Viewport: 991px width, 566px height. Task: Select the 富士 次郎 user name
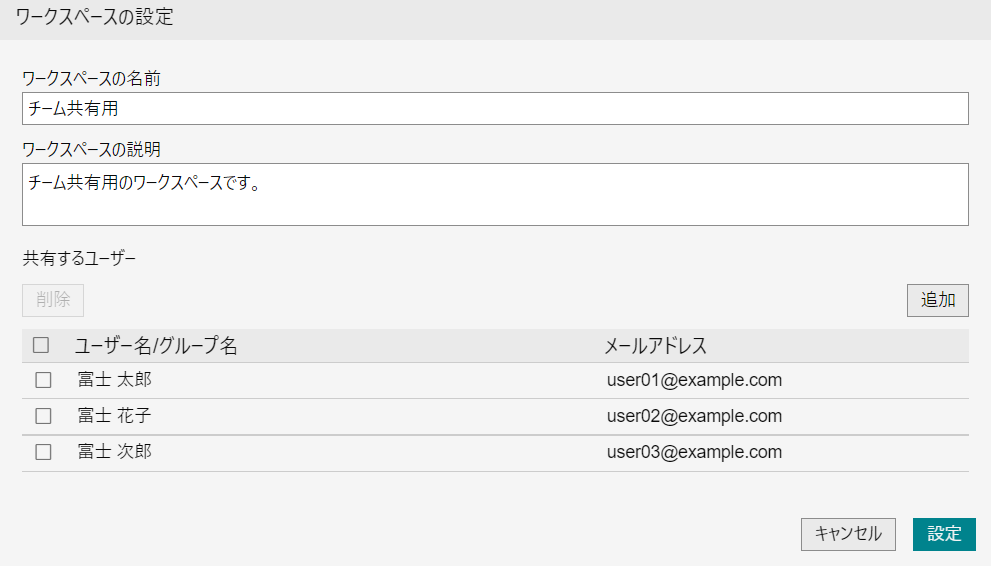[115, 452]
